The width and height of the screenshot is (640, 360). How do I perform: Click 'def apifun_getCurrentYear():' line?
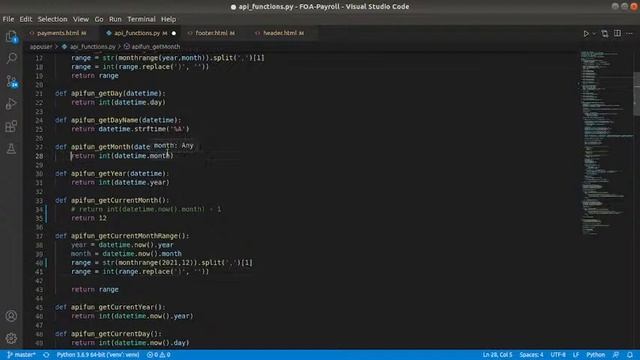pos(110,307)
